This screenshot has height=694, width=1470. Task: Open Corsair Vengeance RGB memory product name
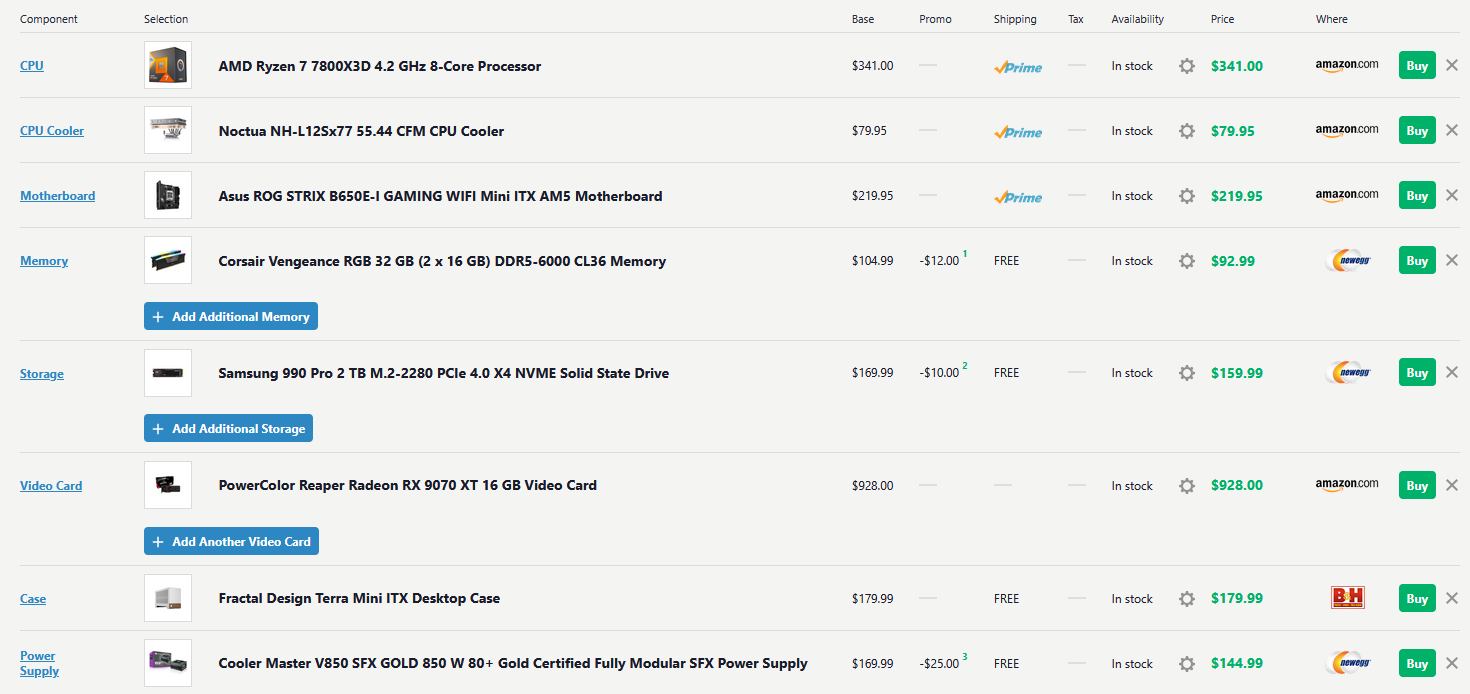point(442,261)
